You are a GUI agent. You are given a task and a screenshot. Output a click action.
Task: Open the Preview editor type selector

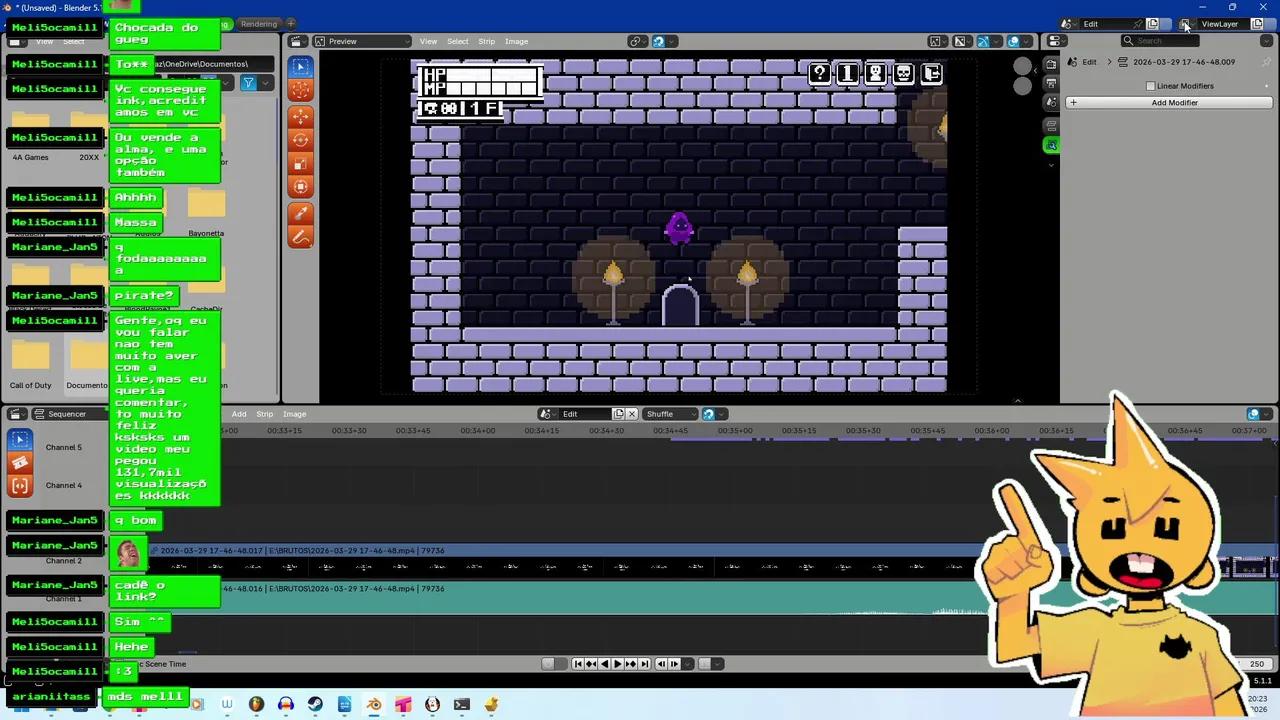[x=296, y=41]
